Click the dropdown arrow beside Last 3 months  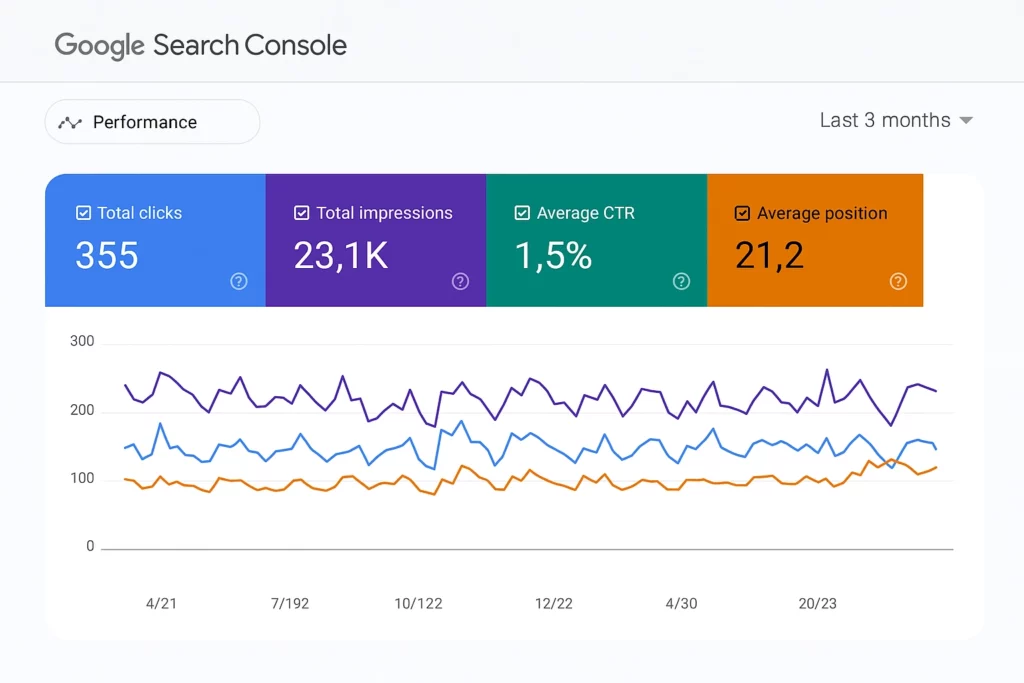click(x=966, y=120)
